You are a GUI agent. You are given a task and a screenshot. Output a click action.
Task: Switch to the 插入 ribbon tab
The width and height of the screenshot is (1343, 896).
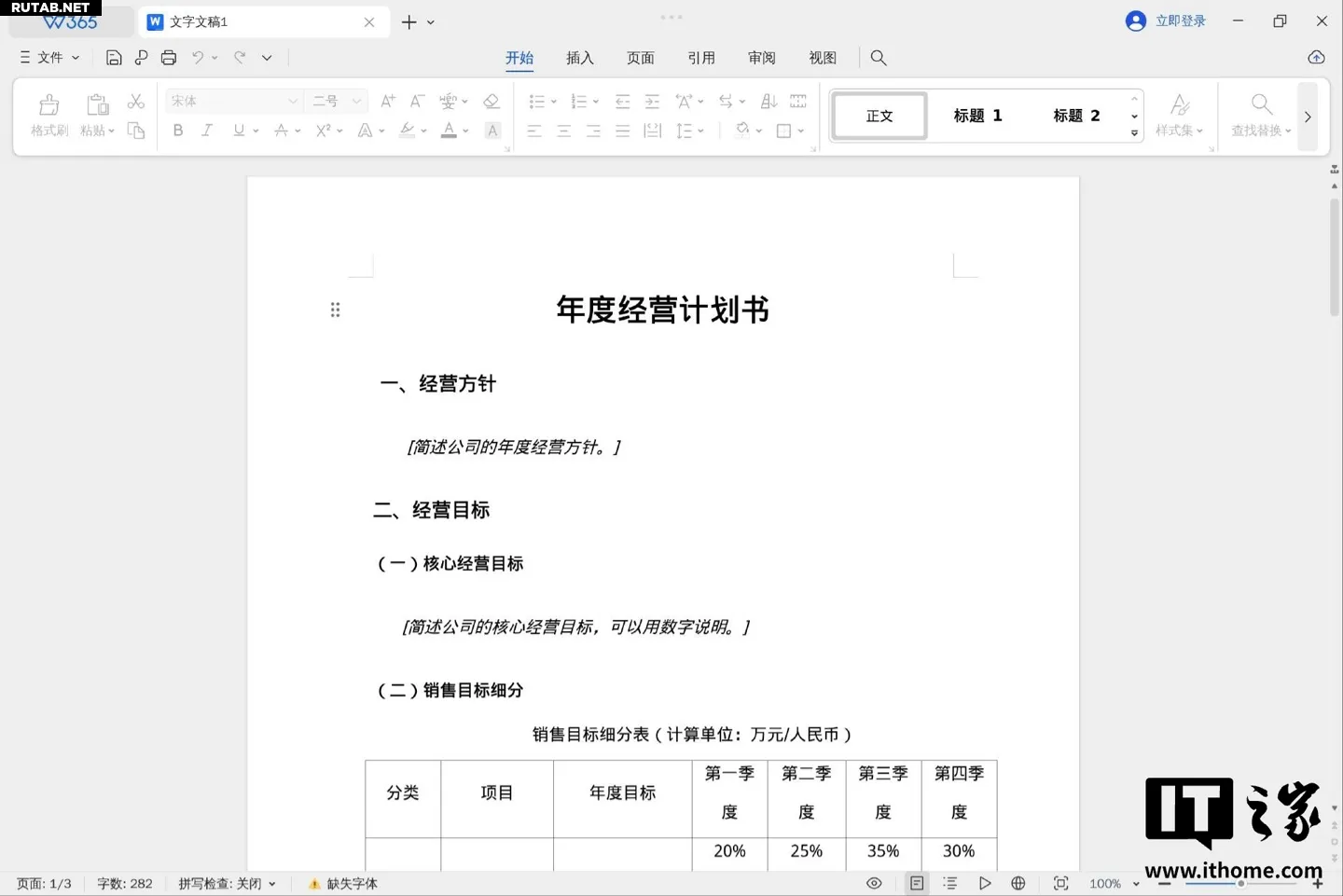[x=579, y=58]
